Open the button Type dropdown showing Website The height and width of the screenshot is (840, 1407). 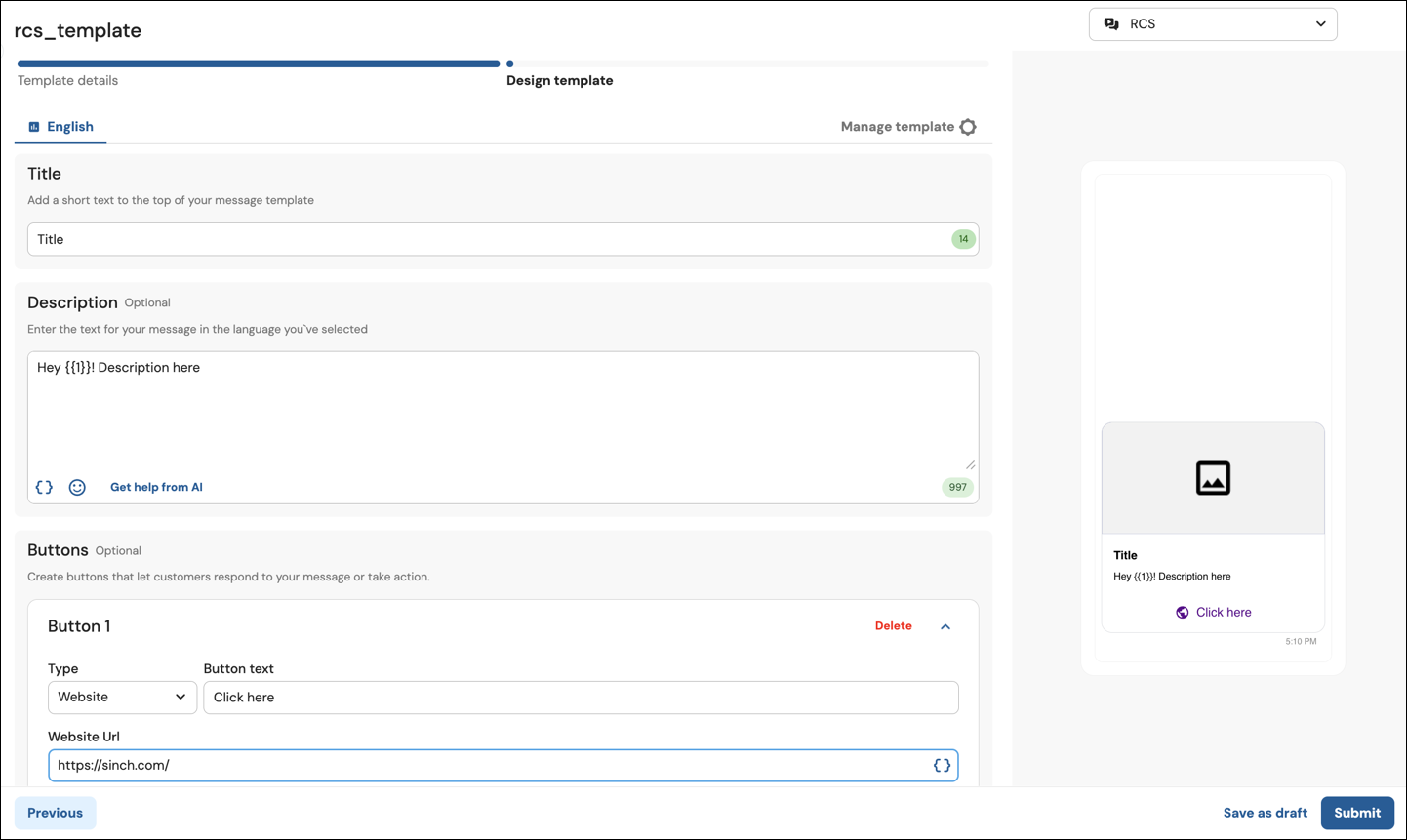(x=121, y=697)
